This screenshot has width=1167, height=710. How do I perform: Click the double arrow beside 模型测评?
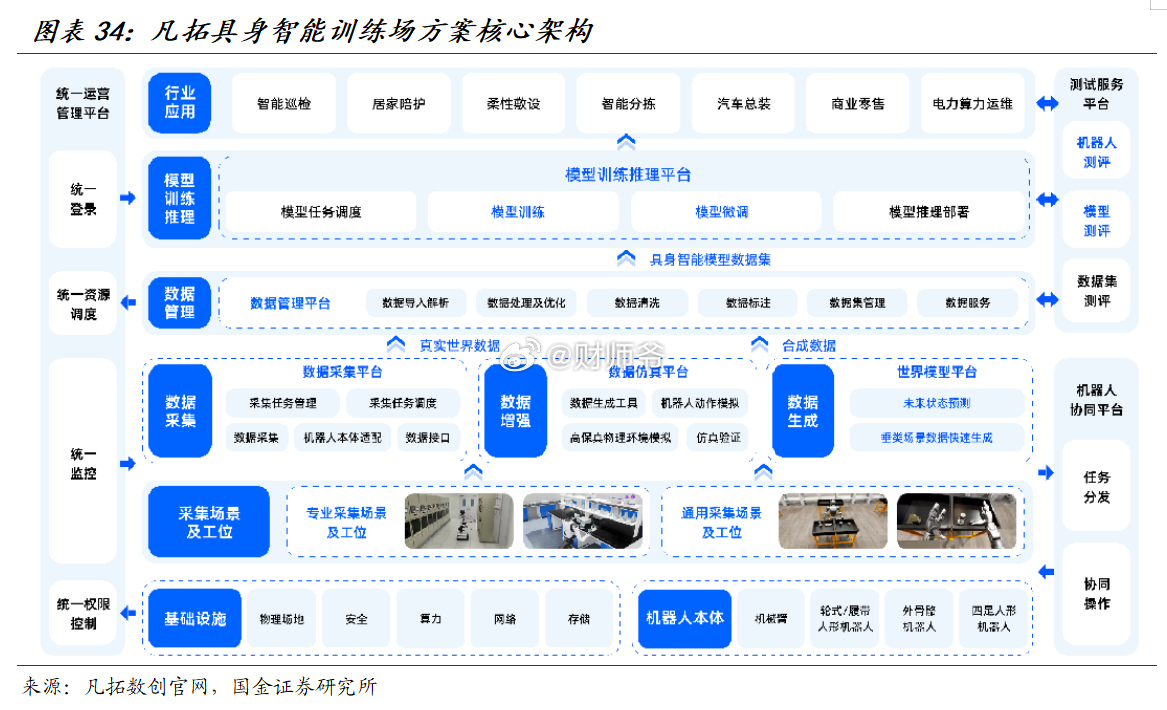coord(1047,199)
